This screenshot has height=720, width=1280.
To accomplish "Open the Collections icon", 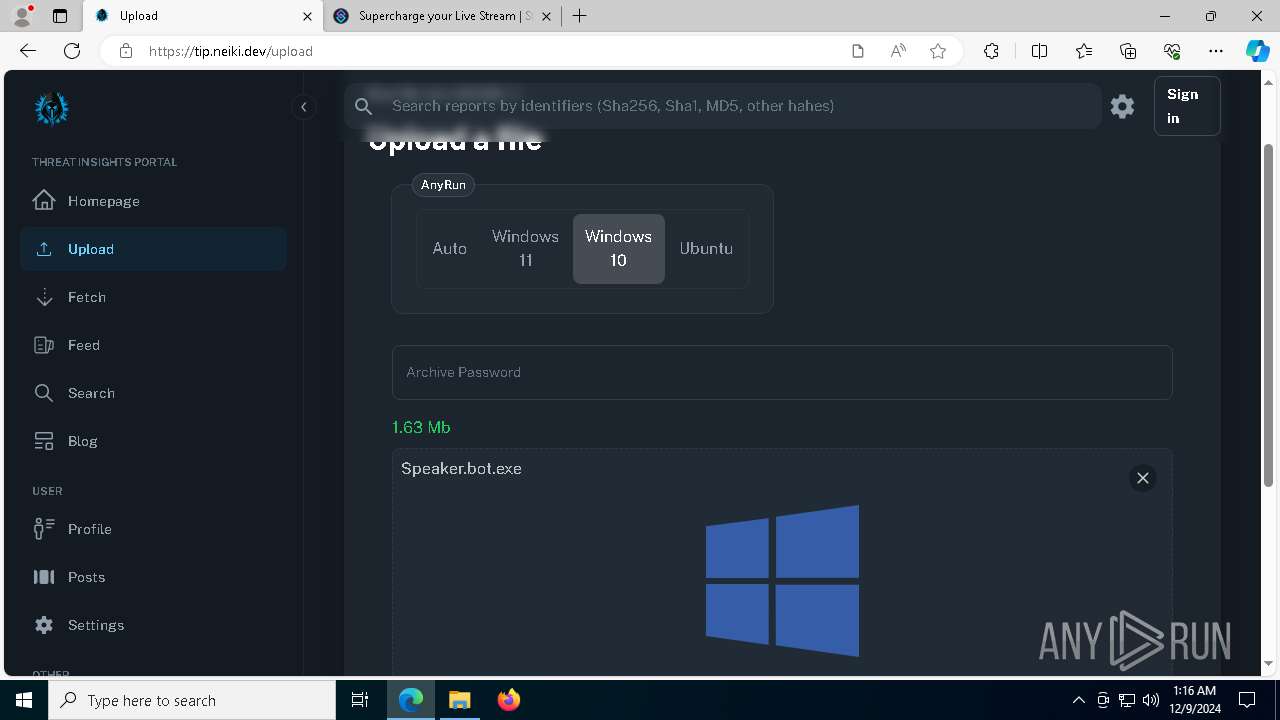I will pyautogui.click(x=1128, y=51).
